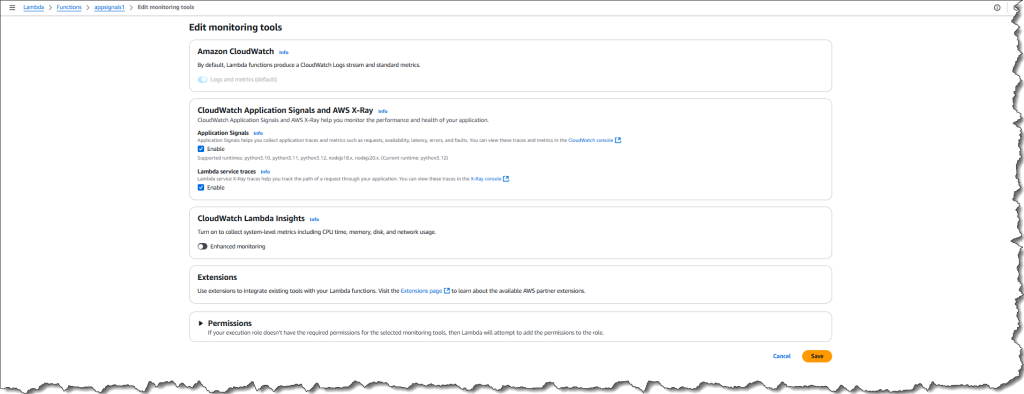Click the info circle icon at top right
This screenshot has height=394, width=1024.
click(997, 8)
